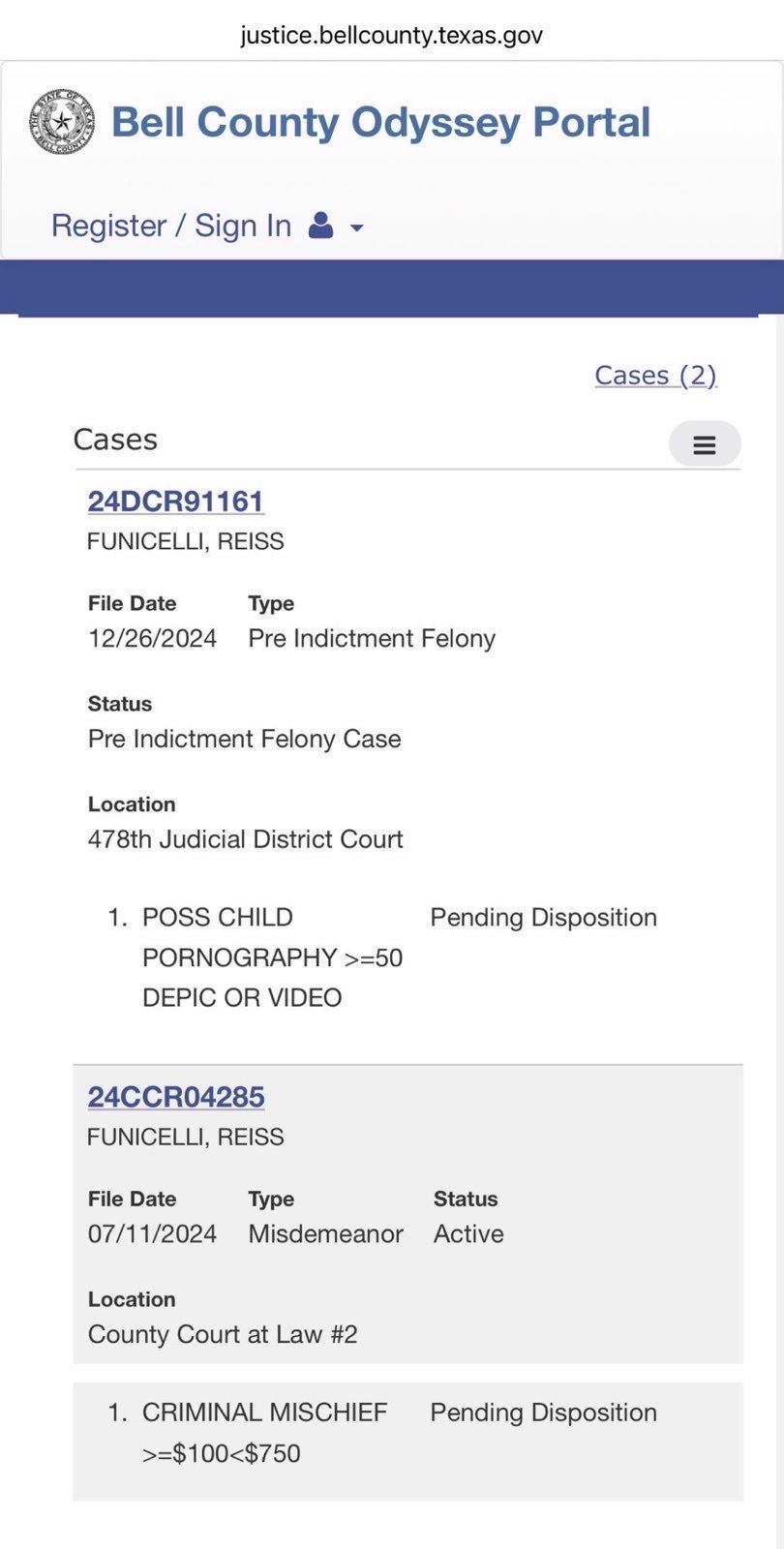Screen dimensions: 784x1549
Task: Select the County Court at Law #2 text
Action: 223,1335
